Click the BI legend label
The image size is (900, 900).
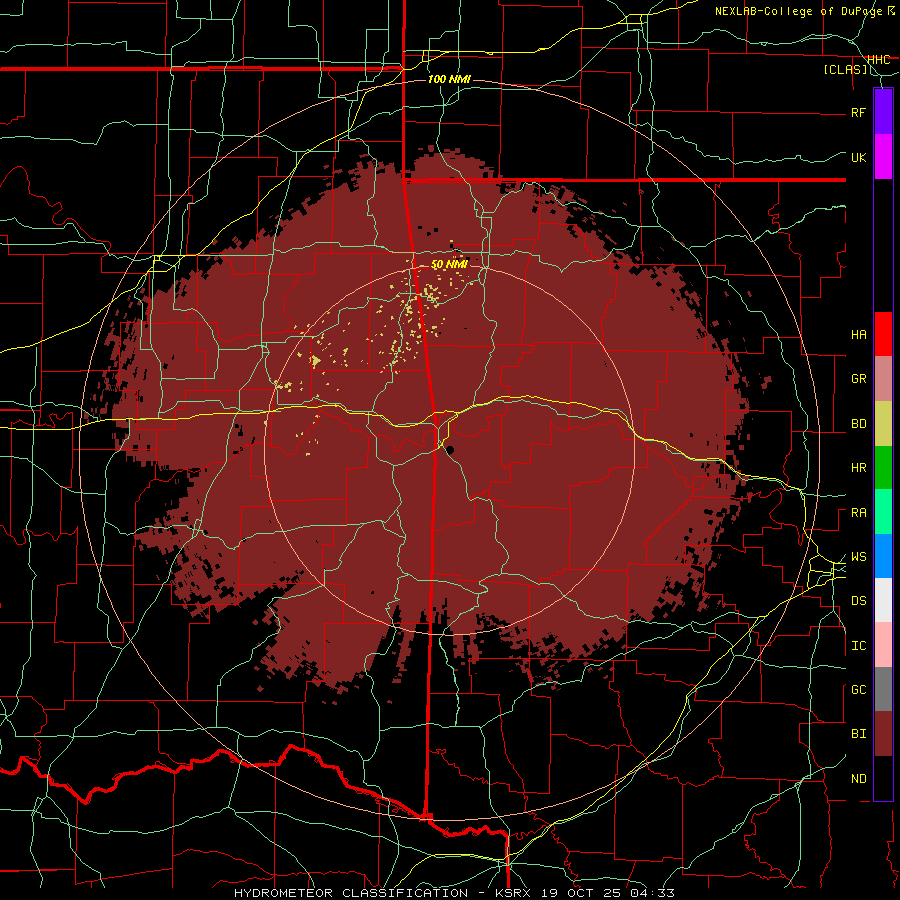point(858,734)
